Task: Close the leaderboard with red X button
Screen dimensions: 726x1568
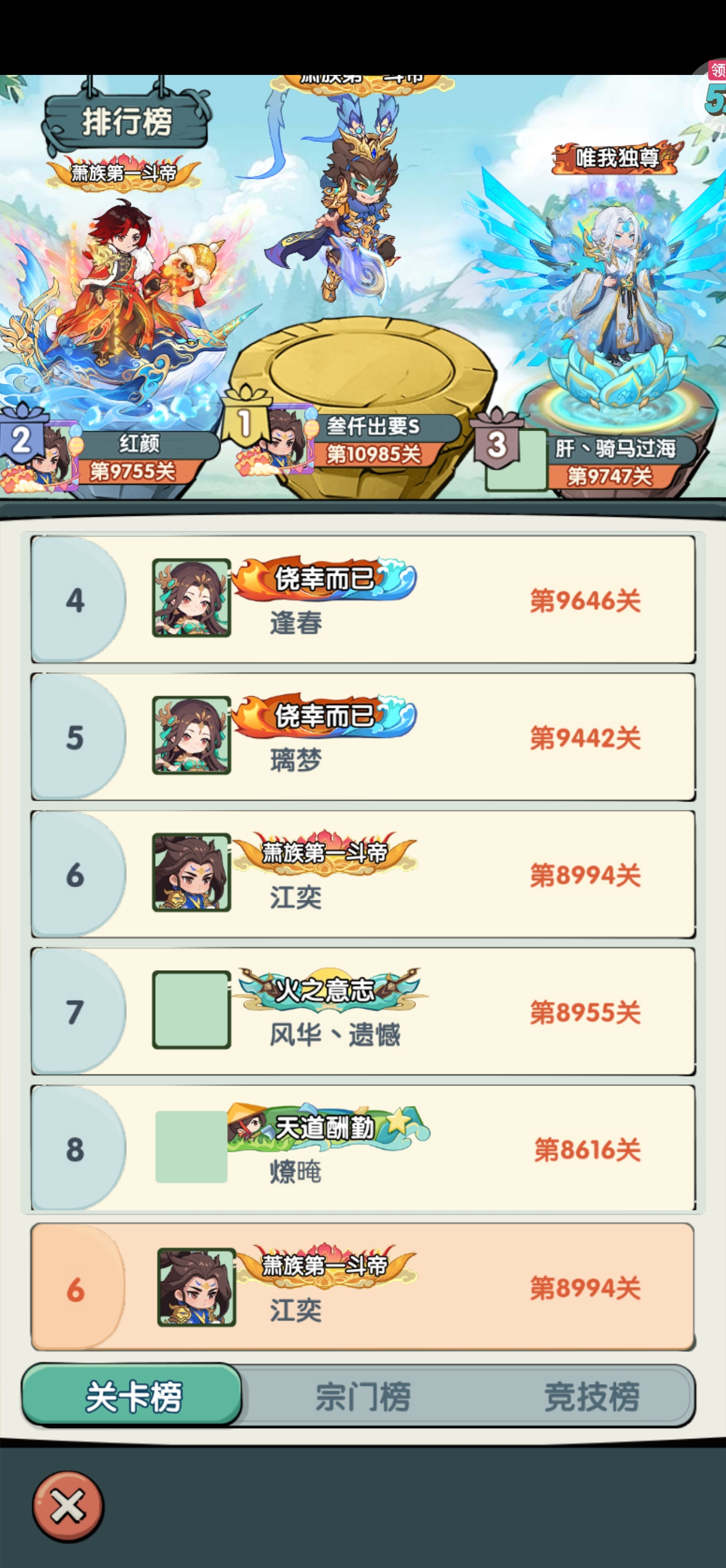Action: pos(67,1505)
